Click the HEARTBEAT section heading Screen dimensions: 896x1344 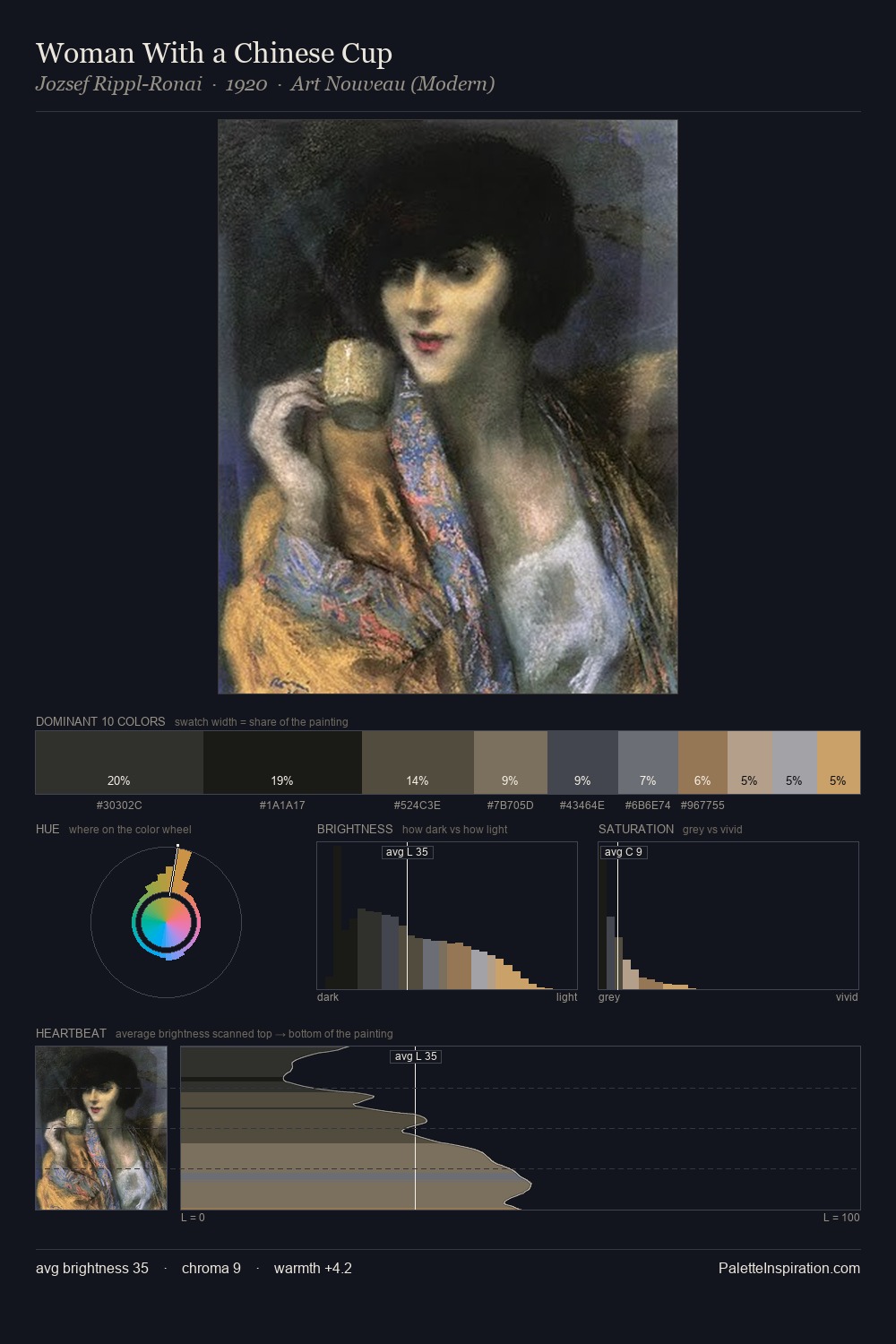[x=71, y=1033]
